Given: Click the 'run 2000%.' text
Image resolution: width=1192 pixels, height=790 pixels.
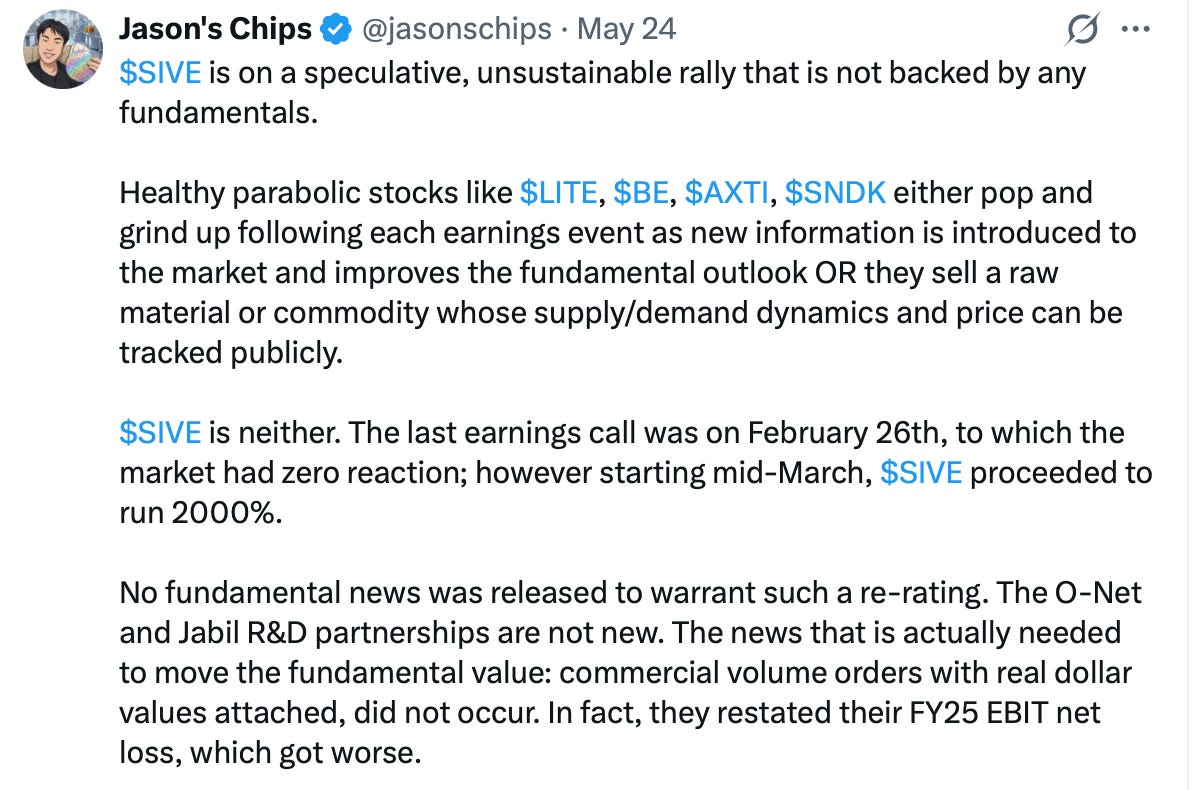Looking at the screenshot, I should click(201, 513).
